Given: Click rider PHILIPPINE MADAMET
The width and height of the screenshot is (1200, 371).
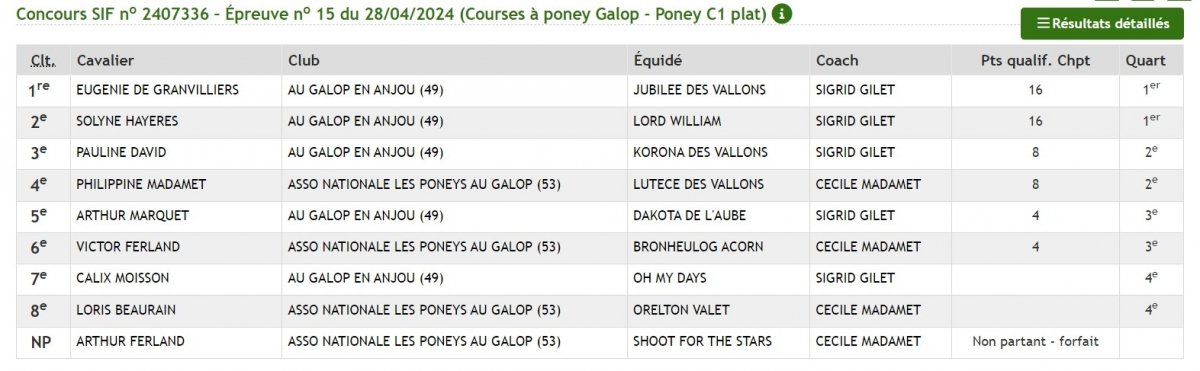Looking at the screenshot, I should [x=144, y=184].
